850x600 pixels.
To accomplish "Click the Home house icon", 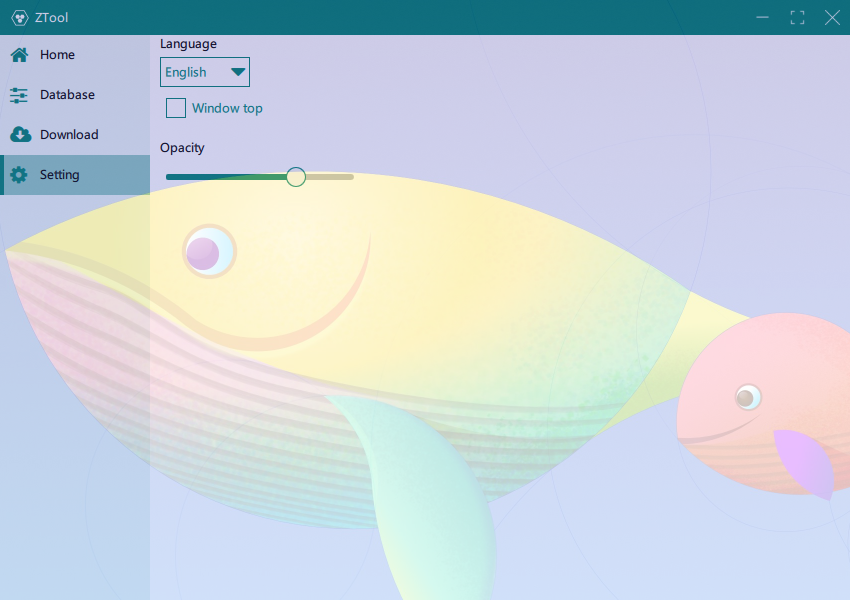I will [20, 55].
